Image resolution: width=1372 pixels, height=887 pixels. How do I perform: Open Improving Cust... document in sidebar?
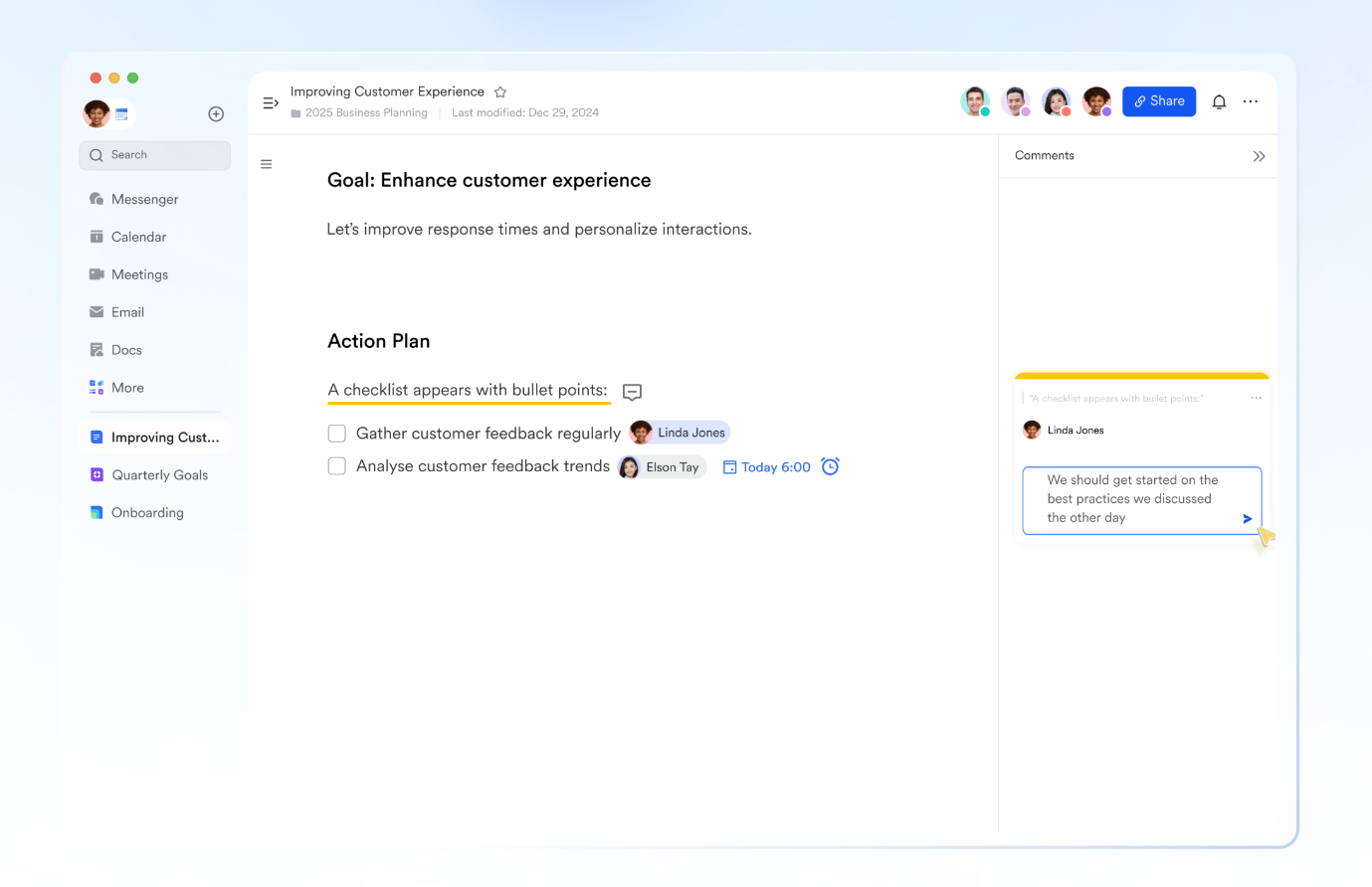tap(155, 438)
